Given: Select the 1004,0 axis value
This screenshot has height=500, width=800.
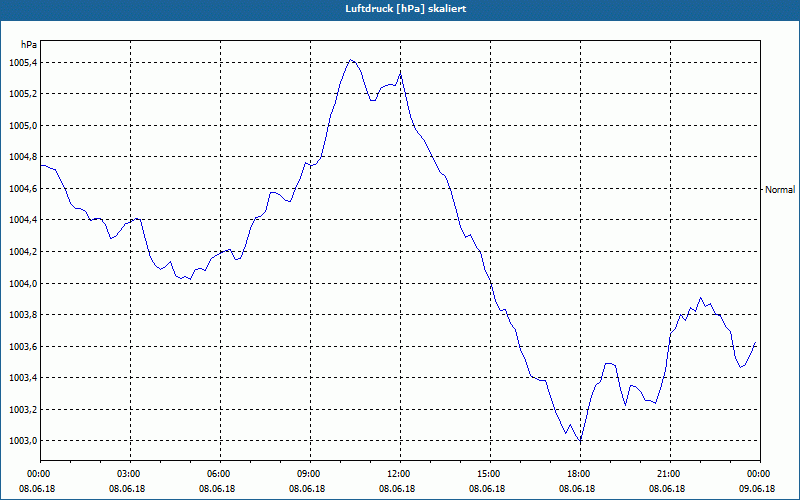Looking at the screenshot, I should [23, 283].
